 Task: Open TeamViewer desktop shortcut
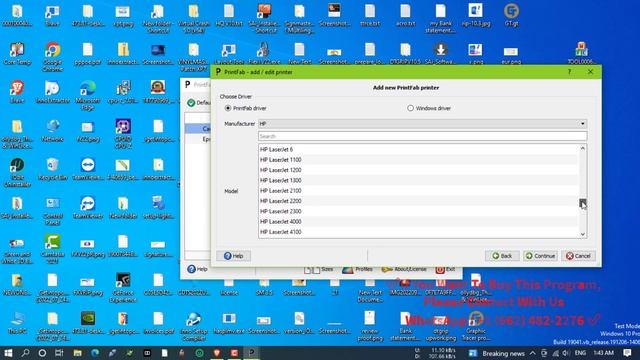88,207
